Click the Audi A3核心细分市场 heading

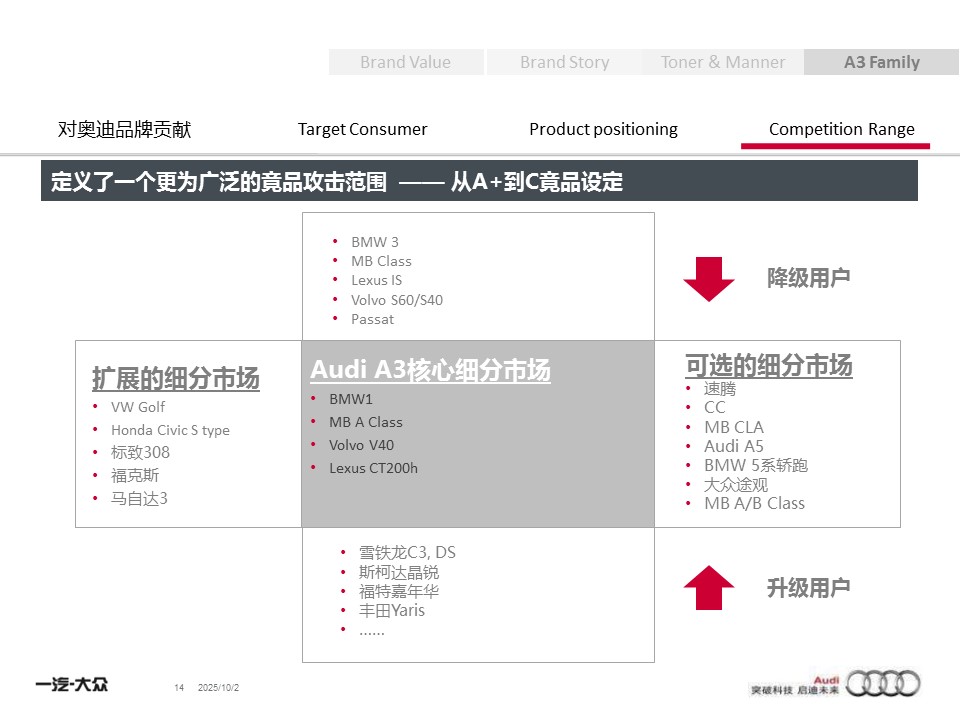coord(430,370)
